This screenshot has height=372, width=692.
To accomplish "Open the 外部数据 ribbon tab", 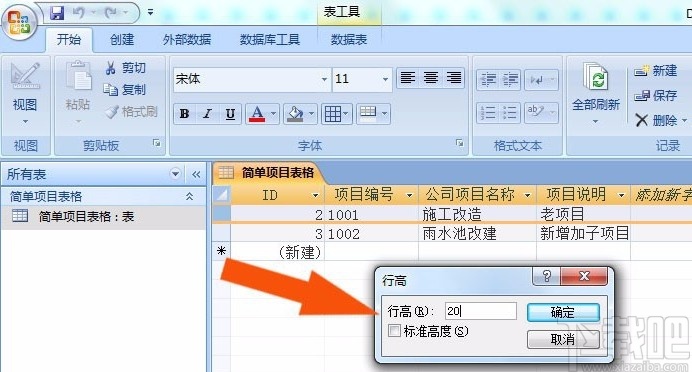I will coord(187,40).
